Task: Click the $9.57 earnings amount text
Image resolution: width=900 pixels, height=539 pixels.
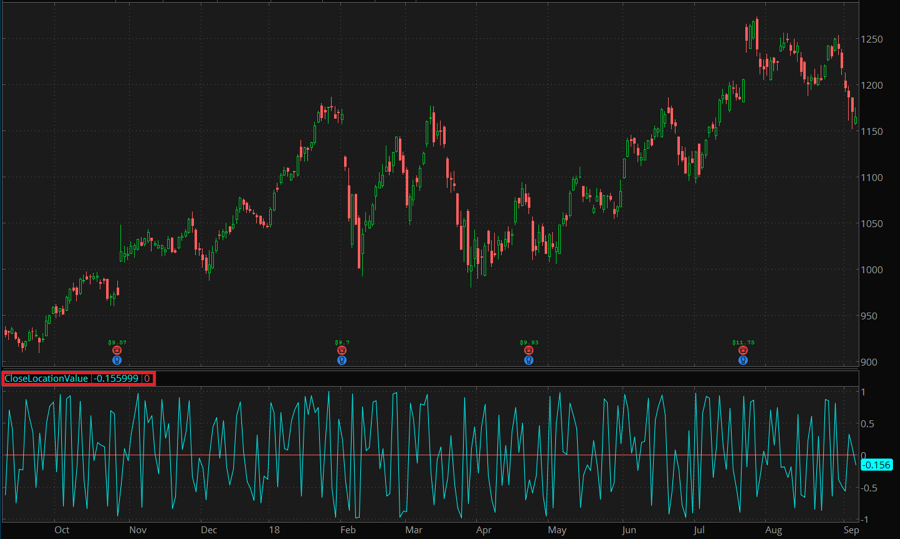Action: pyautogui.click(x=117, y=342)
